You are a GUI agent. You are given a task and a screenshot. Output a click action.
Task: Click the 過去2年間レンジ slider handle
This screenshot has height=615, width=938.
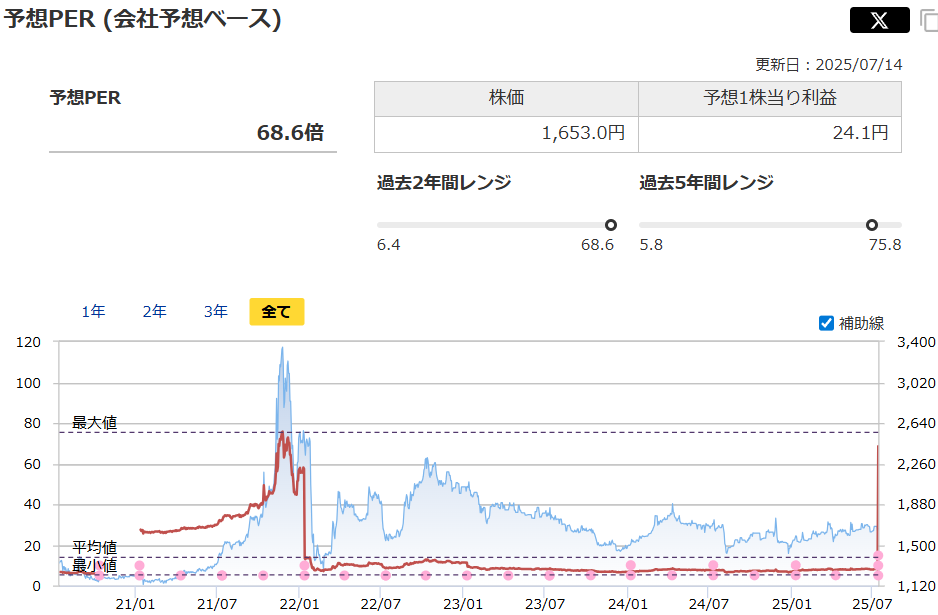point(611,225)
